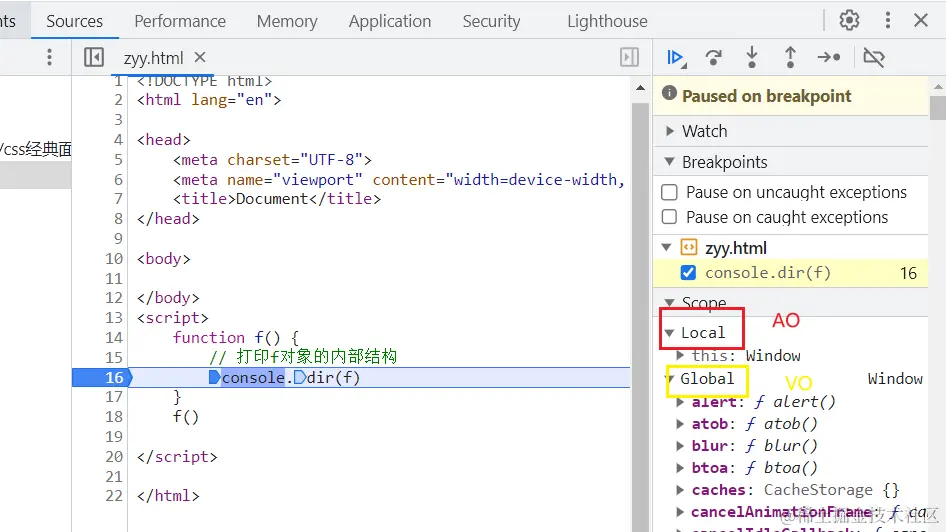Expand the this: Window entry
This screenshot has width=946, height=532.
coord(680,355)
